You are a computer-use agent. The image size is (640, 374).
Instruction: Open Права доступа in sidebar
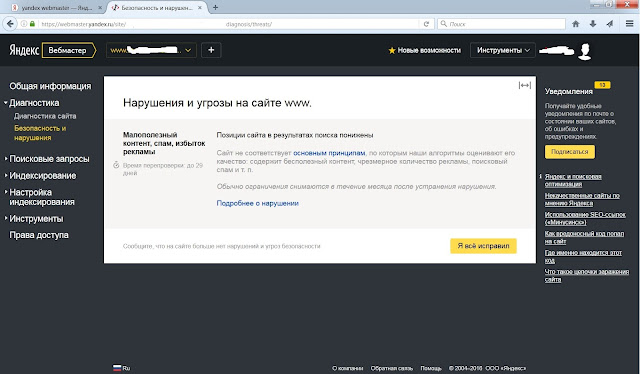(x=39, y=235)
